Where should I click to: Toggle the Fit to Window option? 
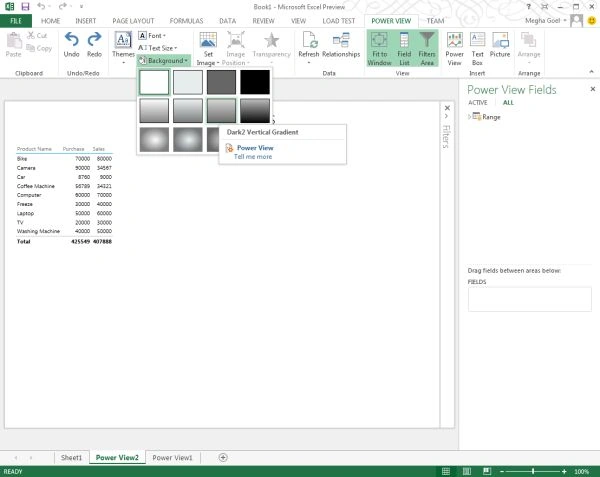tap(379, 49)
